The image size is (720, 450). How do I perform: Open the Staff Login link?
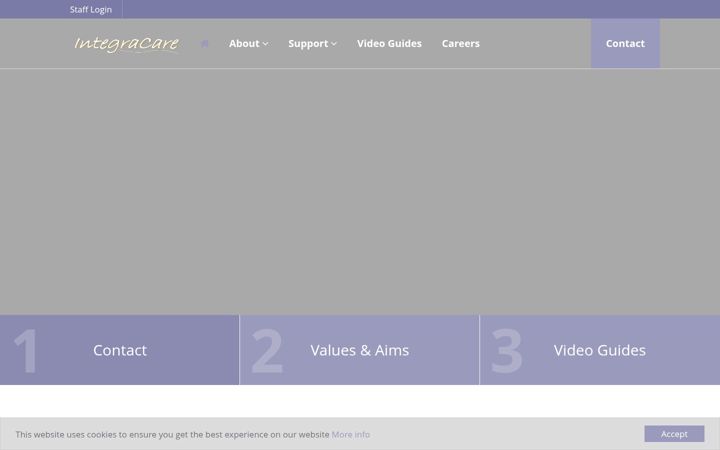tap(90, 9)
